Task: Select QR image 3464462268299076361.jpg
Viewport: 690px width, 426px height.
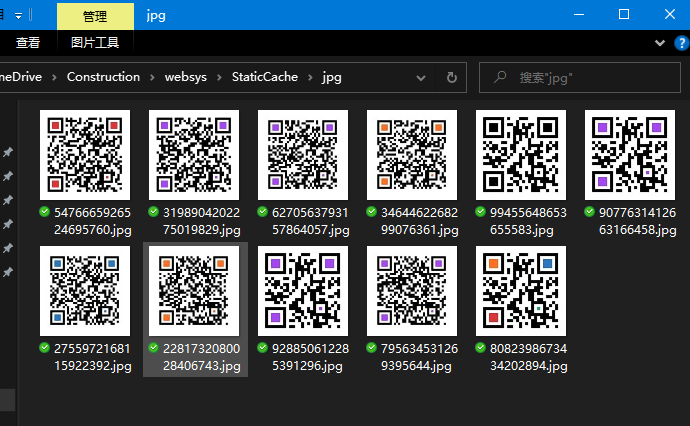Action: point(412,155)
